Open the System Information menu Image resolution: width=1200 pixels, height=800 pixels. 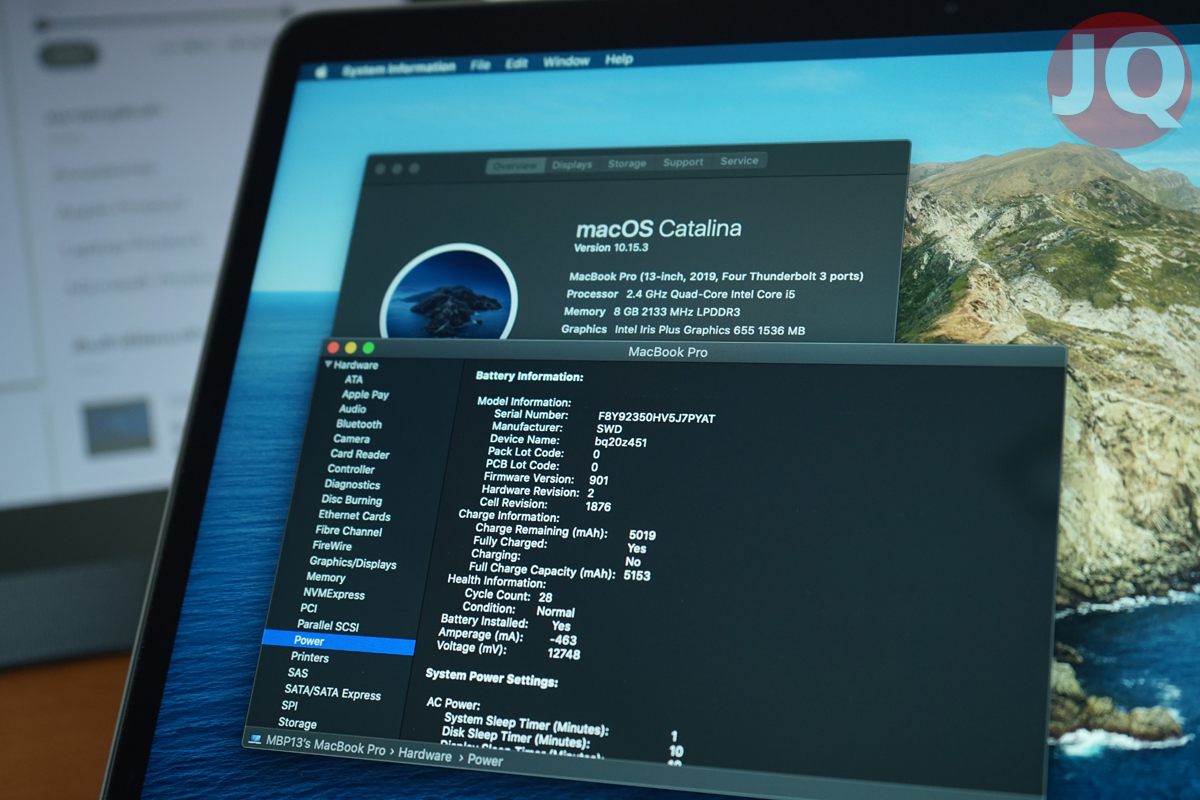click(x=399, y=68)
